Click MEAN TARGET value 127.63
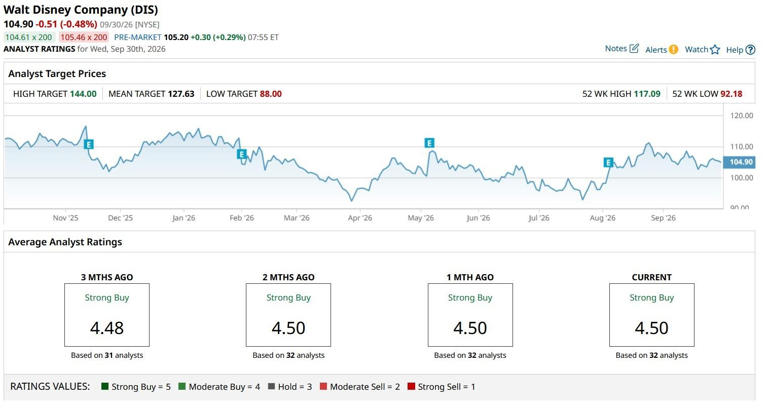 point(181,94)
